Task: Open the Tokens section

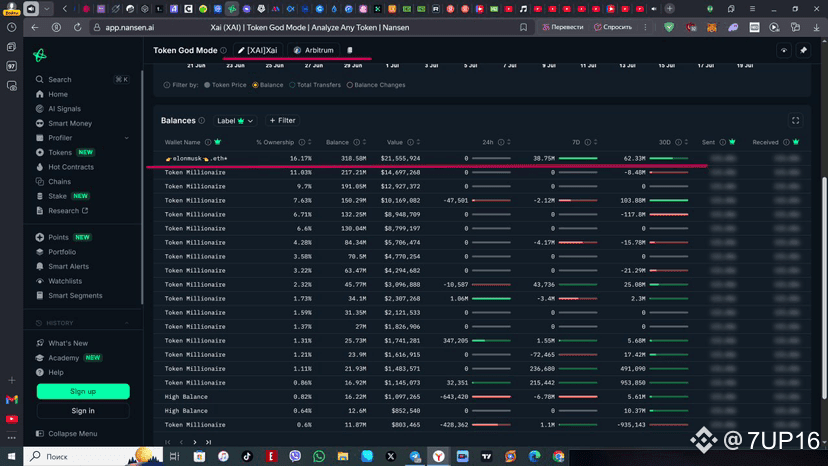Action: [x=60, y=152]
